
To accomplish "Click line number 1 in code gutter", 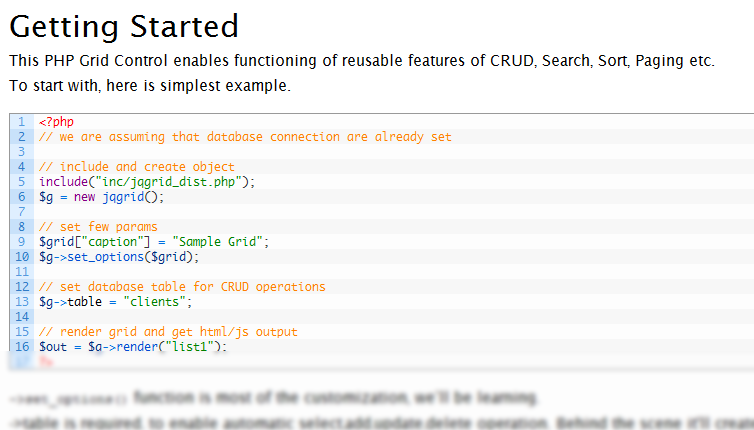I will pos(21,122).
